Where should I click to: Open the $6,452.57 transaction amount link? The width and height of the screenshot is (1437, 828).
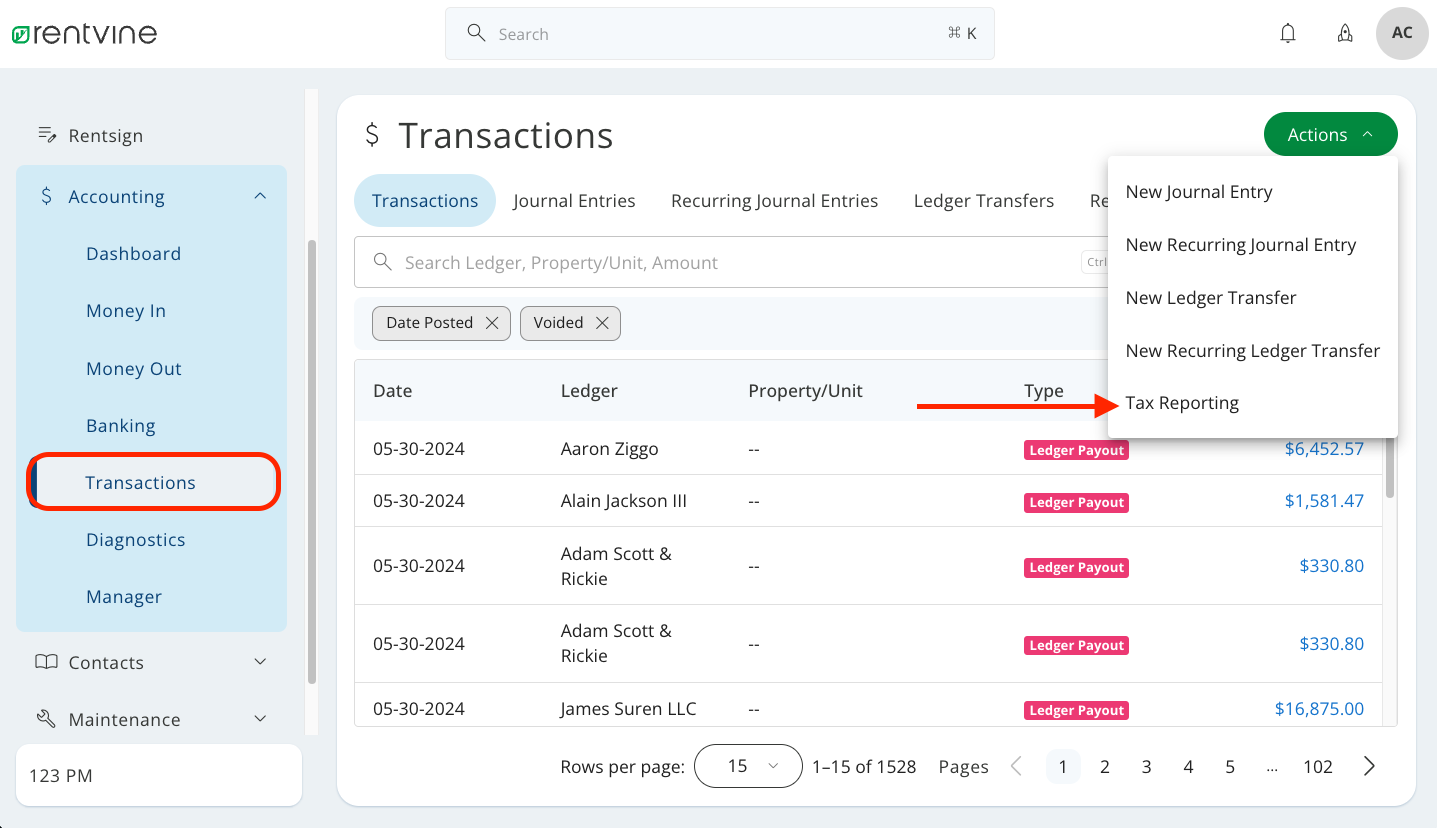point(1324,449)
